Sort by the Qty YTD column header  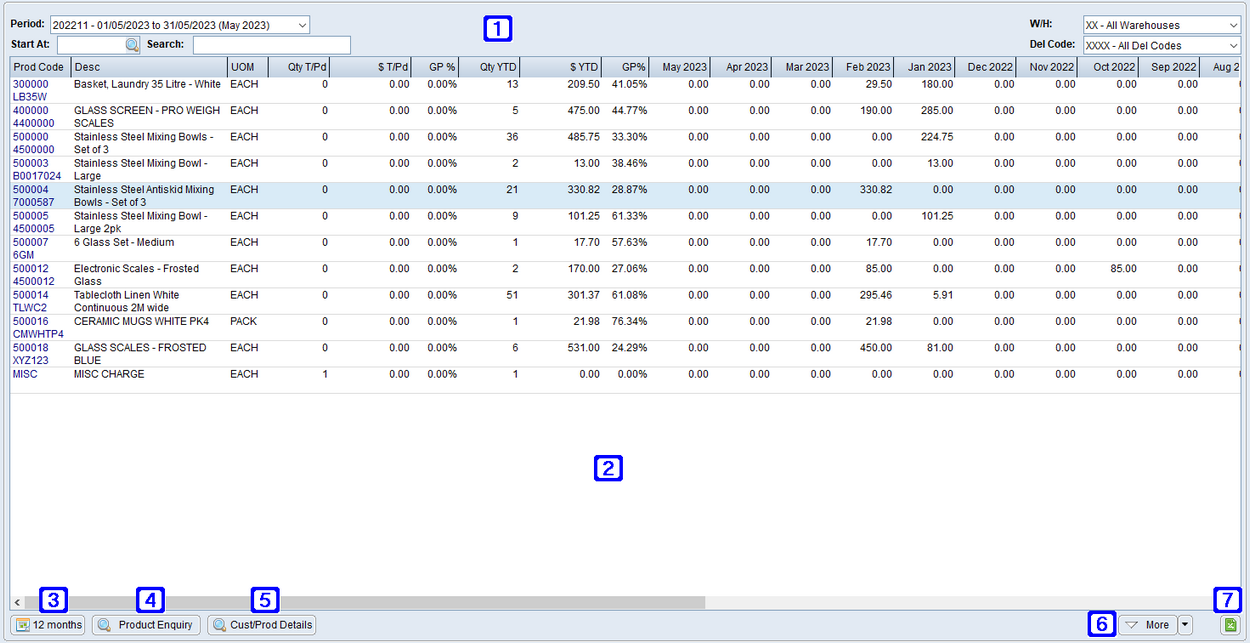click(497, 67)
